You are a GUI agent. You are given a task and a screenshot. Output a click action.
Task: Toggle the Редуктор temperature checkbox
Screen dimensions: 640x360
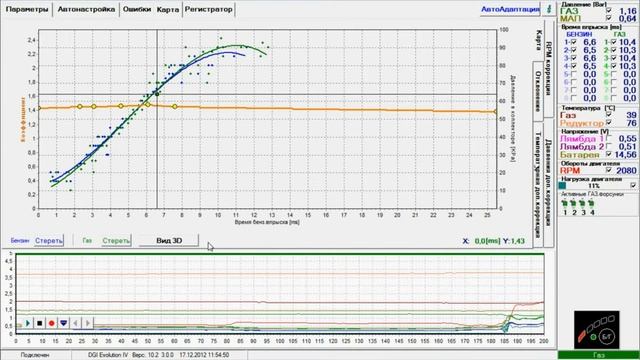[x=609, y=122]
